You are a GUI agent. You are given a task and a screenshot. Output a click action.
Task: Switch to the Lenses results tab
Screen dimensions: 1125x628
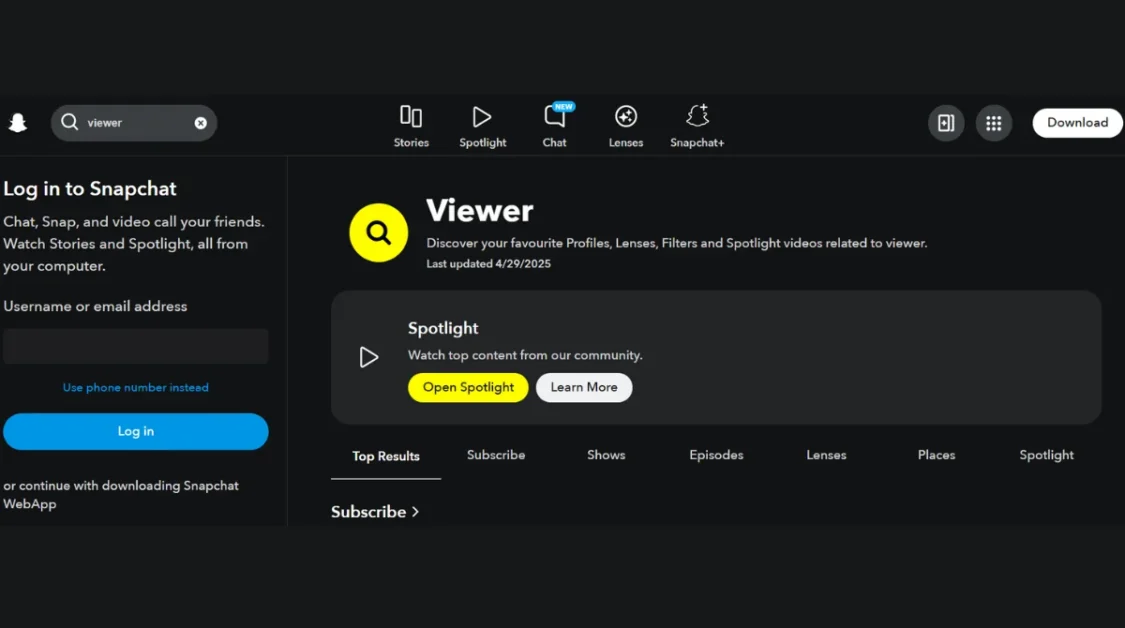click(827, 455)
